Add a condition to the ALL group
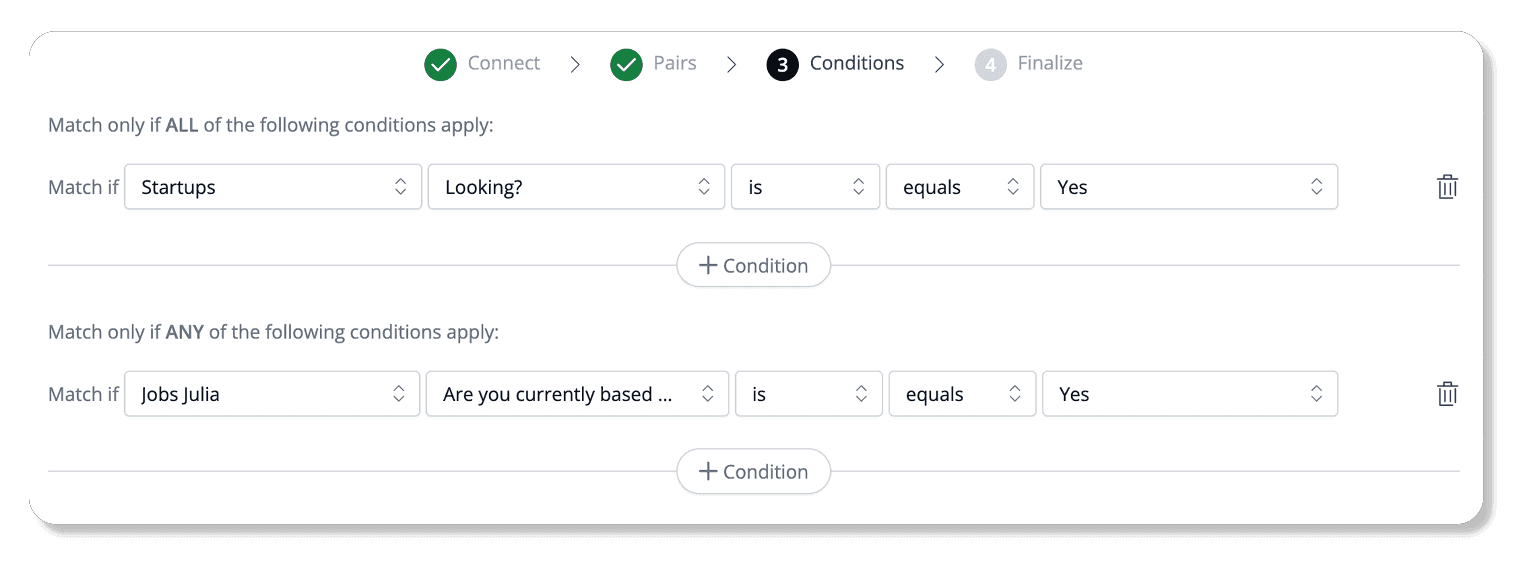The height and width of the screenshot is (563, 1515). pyautogui.click(x=754, y=265)
